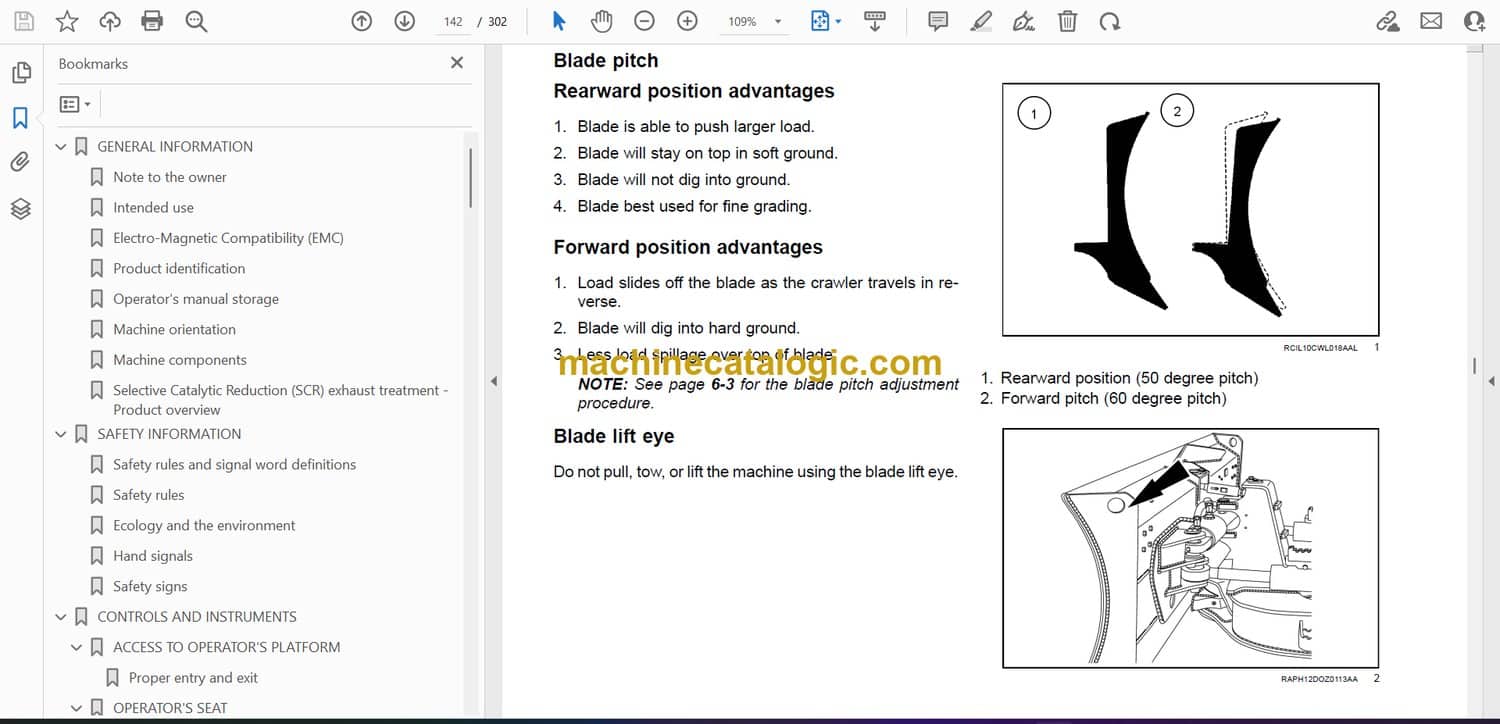The image size is (1500, 724).
Task: Open the bookmark options dropdown
Action: [x=75, y=104]
